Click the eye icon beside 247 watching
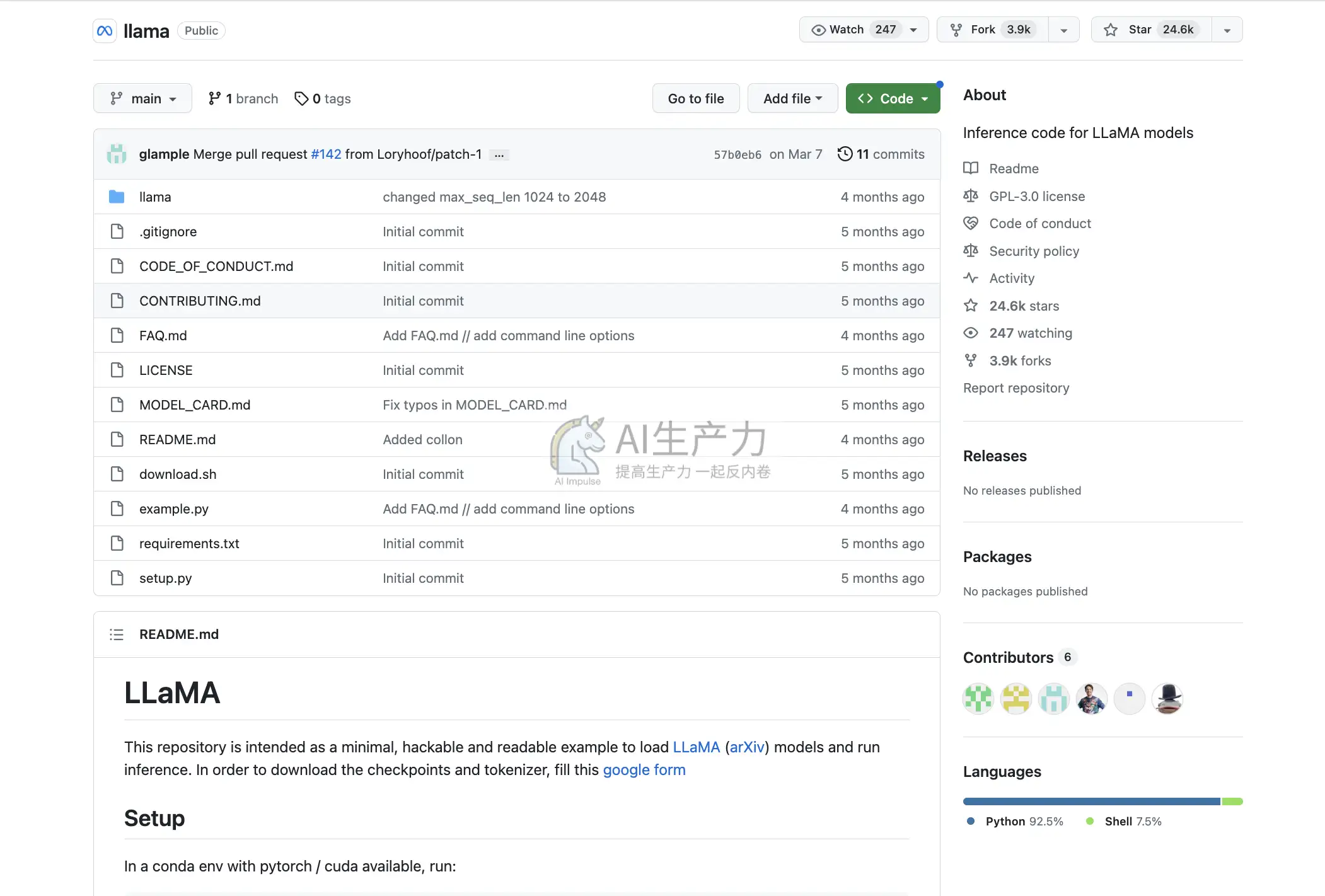The height and width of the screenshot is (896, 1325). click(971, 333)
